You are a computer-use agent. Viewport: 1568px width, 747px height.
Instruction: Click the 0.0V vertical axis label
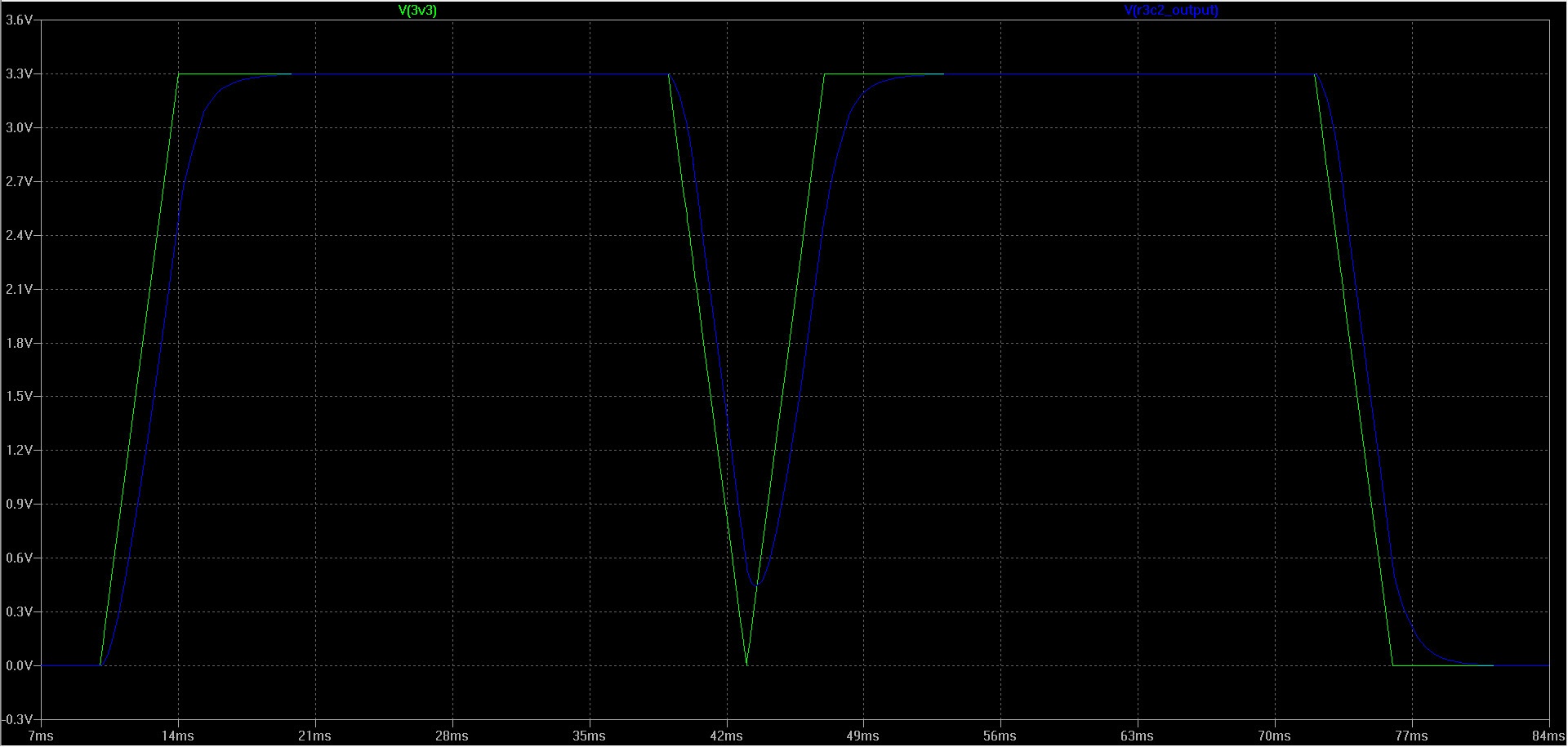coord(19,666)
